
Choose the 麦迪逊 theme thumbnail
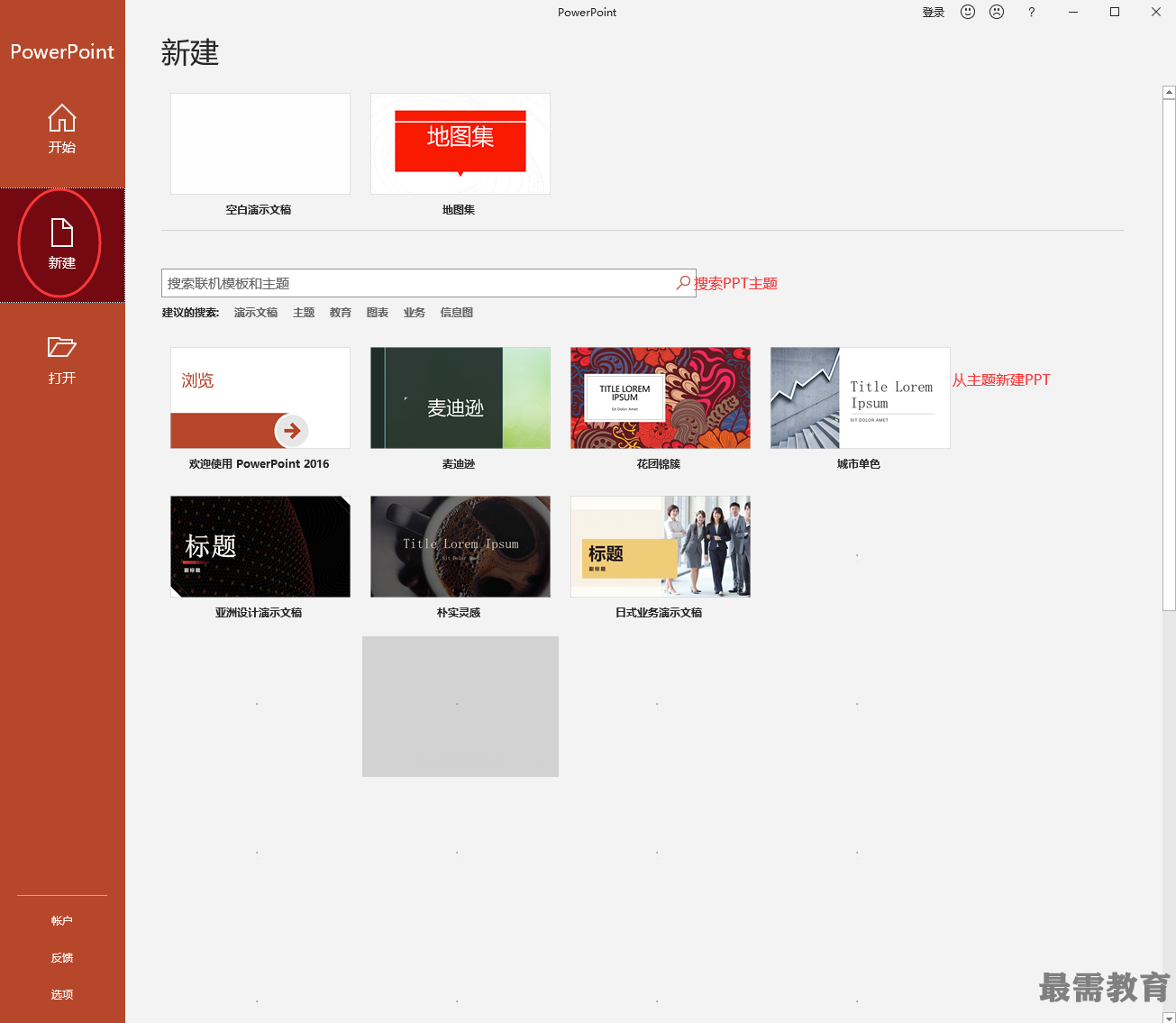tap(460, 397)
